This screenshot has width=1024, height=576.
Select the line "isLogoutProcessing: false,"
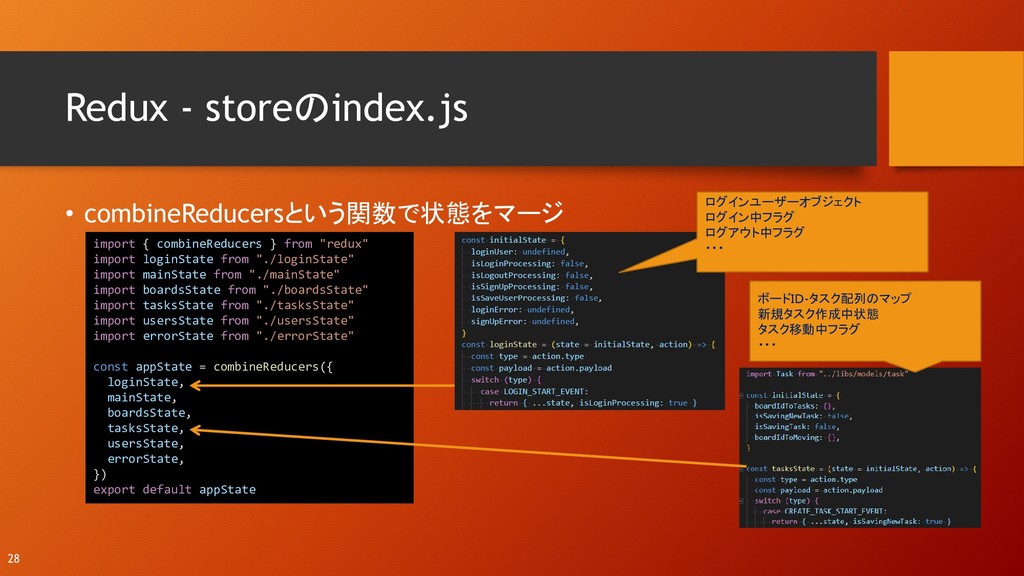(x=532, y=275)
